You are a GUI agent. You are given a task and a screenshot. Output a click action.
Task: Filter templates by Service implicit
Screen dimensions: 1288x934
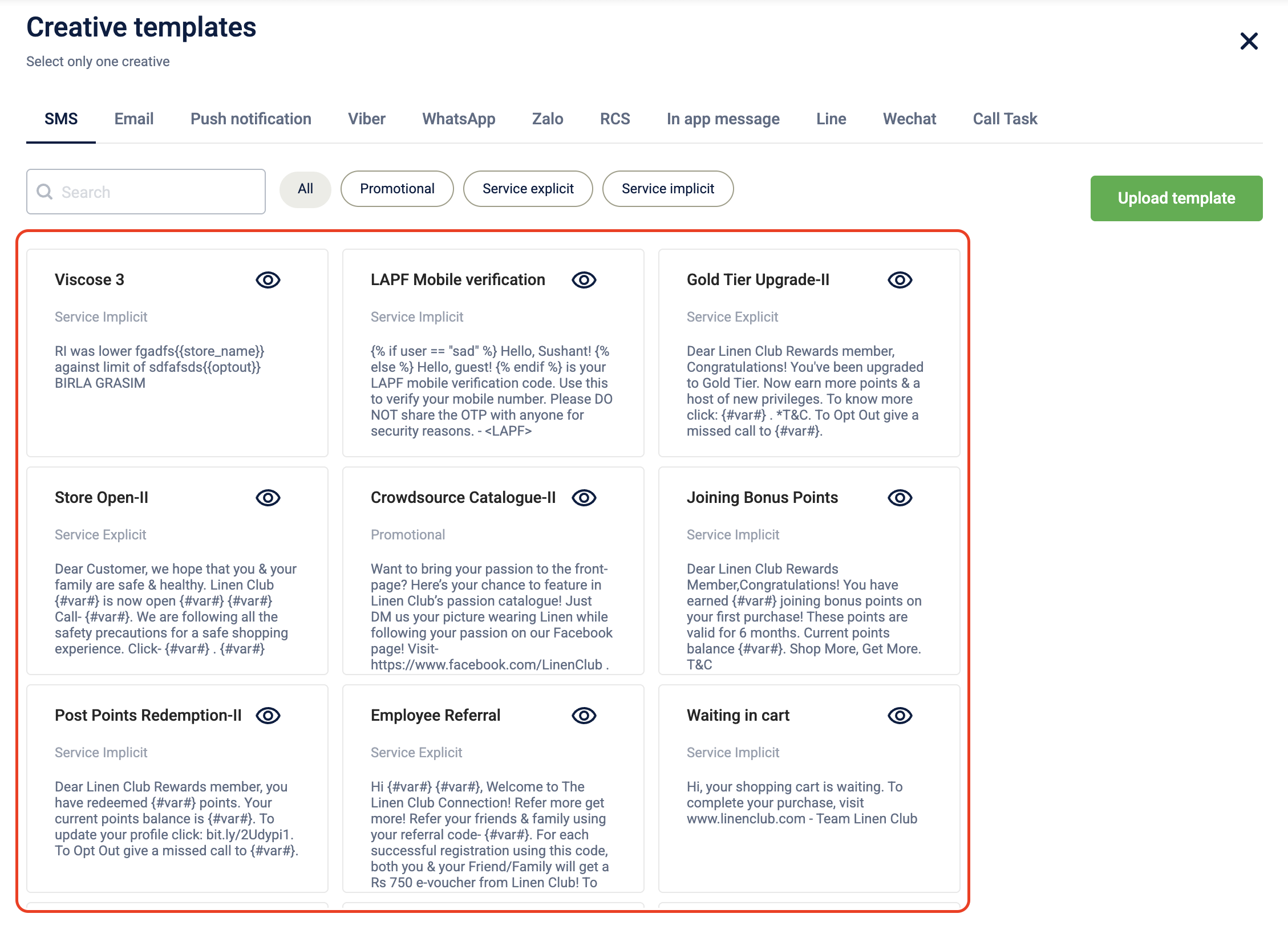coord(668,189)
